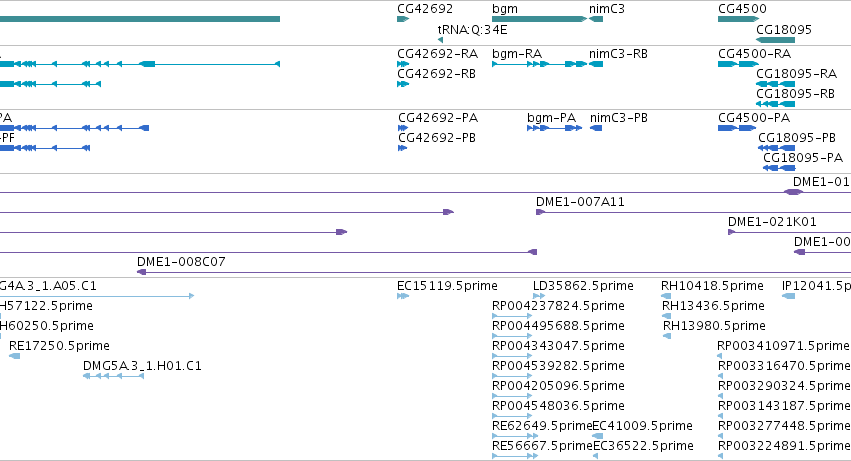This screenshot has width=851, height=461.
Task: Select the nimC3 gene glyph
Action: pyautogui.click(x=596, y=19)
